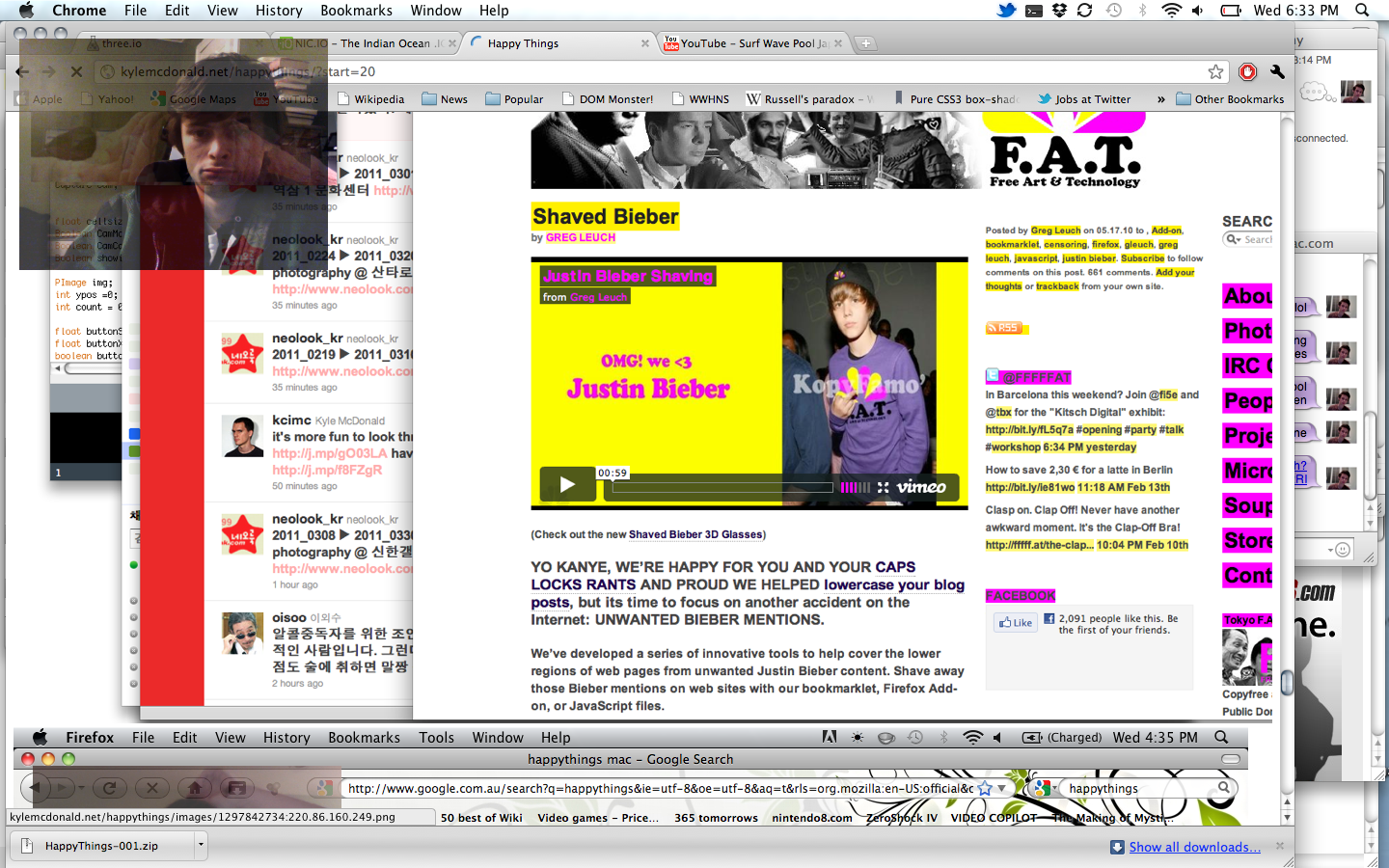The height and width of the screenshot is (868, 1389).
Task: Open the Shaved Bieber 3D Glasses link
Action: [695, 534]
